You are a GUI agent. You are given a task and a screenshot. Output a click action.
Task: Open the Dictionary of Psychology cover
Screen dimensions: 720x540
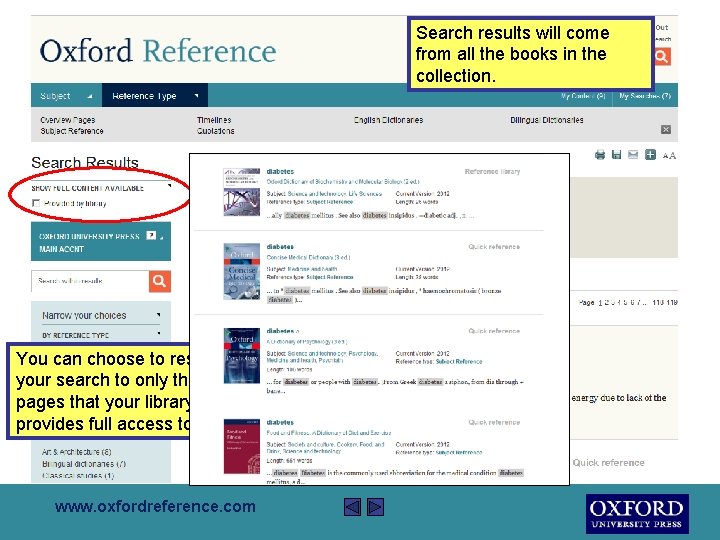tap(242, 356)
